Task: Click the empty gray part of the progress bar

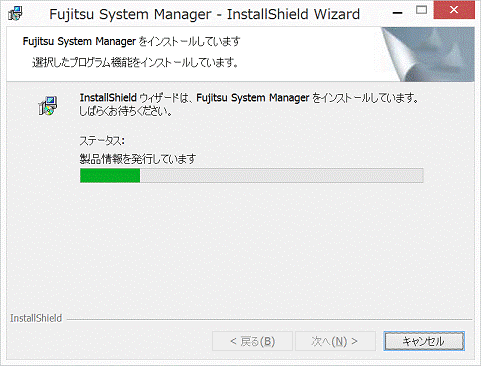Action: (x=282, y=175)
